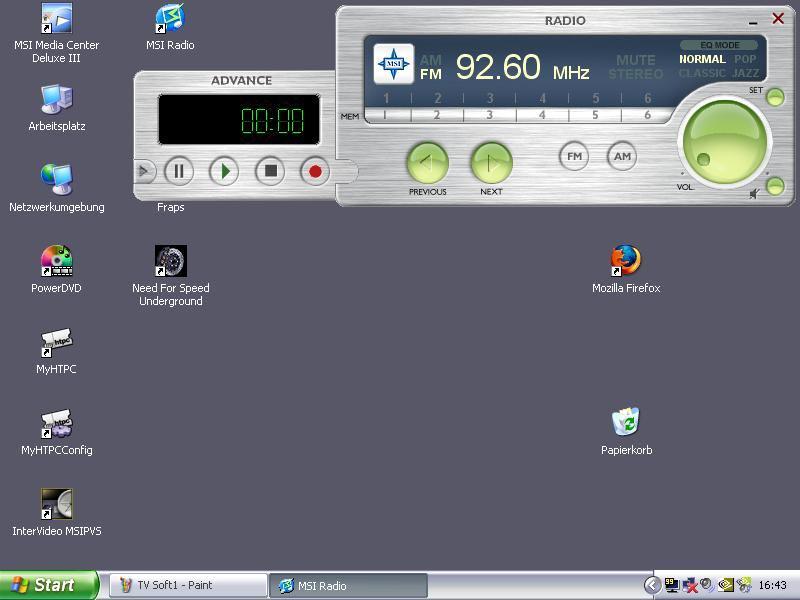Click the disconnected network tray icon
Screen dimensions: 800x600
(x=689, y=585)
